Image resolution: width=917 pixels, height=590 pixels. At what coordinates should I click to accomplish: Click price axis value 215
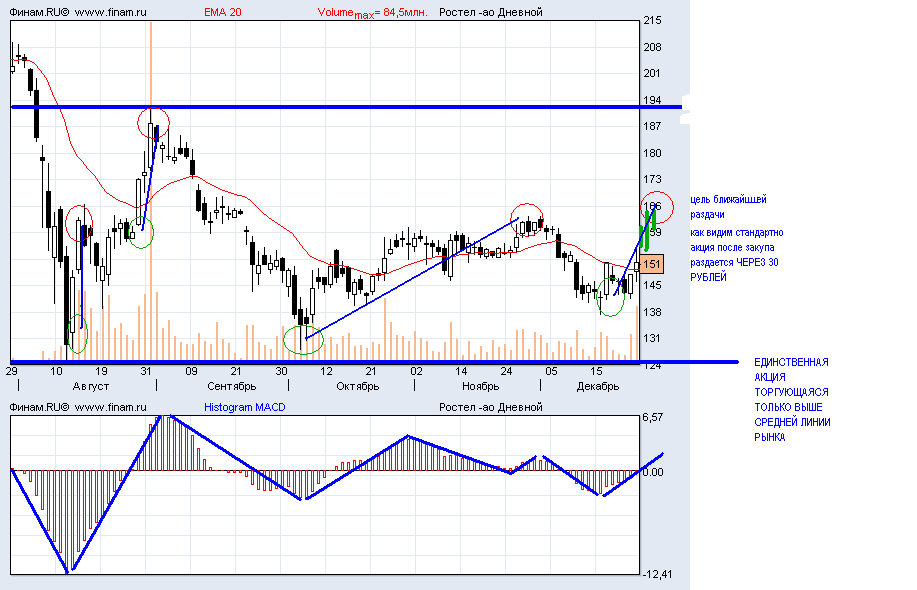click(652, 20)
